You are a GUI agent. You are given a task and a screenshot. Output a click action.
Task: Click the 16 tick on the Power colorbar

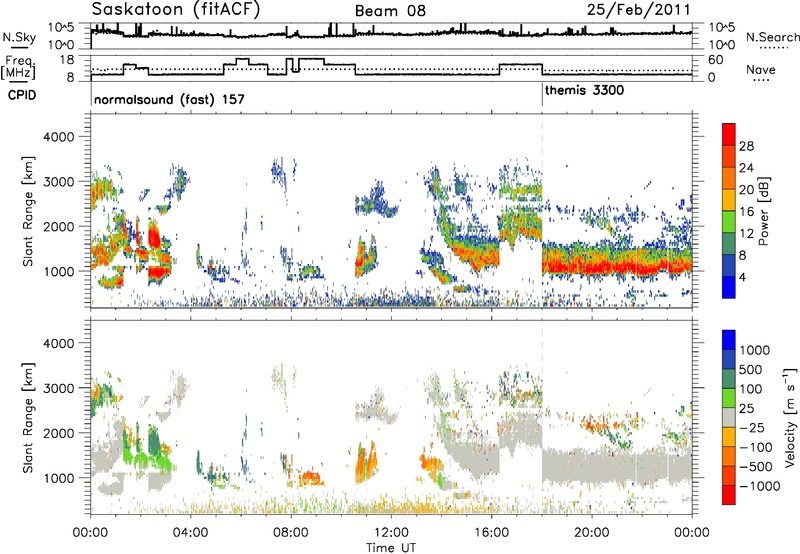pos(746,212)
